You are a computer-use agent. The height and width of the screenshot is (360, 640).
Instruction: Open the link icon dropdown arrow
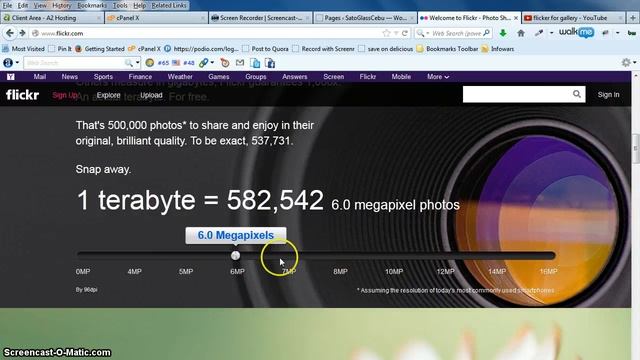coord(212,63)
